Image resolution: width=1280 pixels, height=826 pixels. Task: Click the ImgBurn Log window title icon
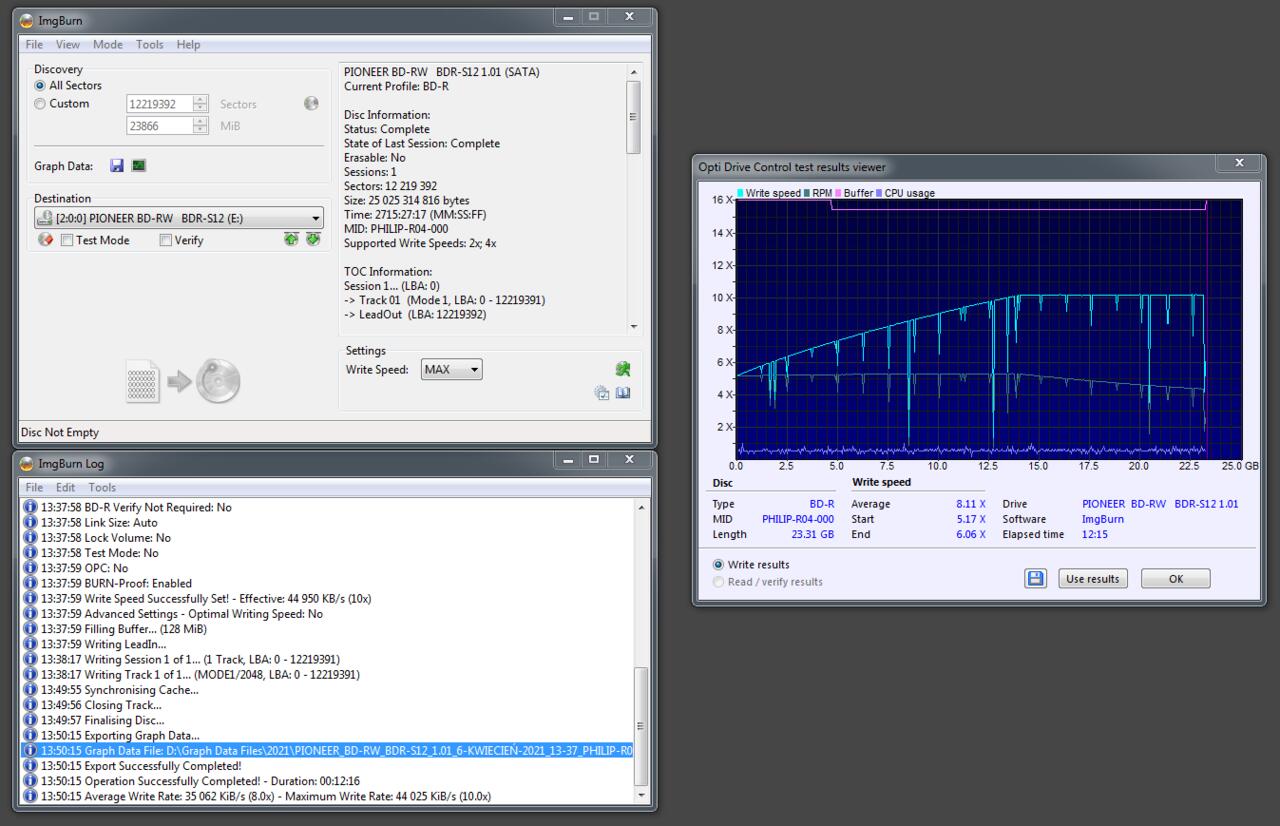click(x=27, y=463)
